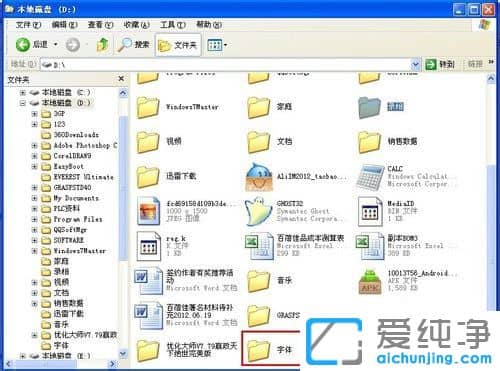Select the 副本BOM3 Excel file icon

(370, 246)
